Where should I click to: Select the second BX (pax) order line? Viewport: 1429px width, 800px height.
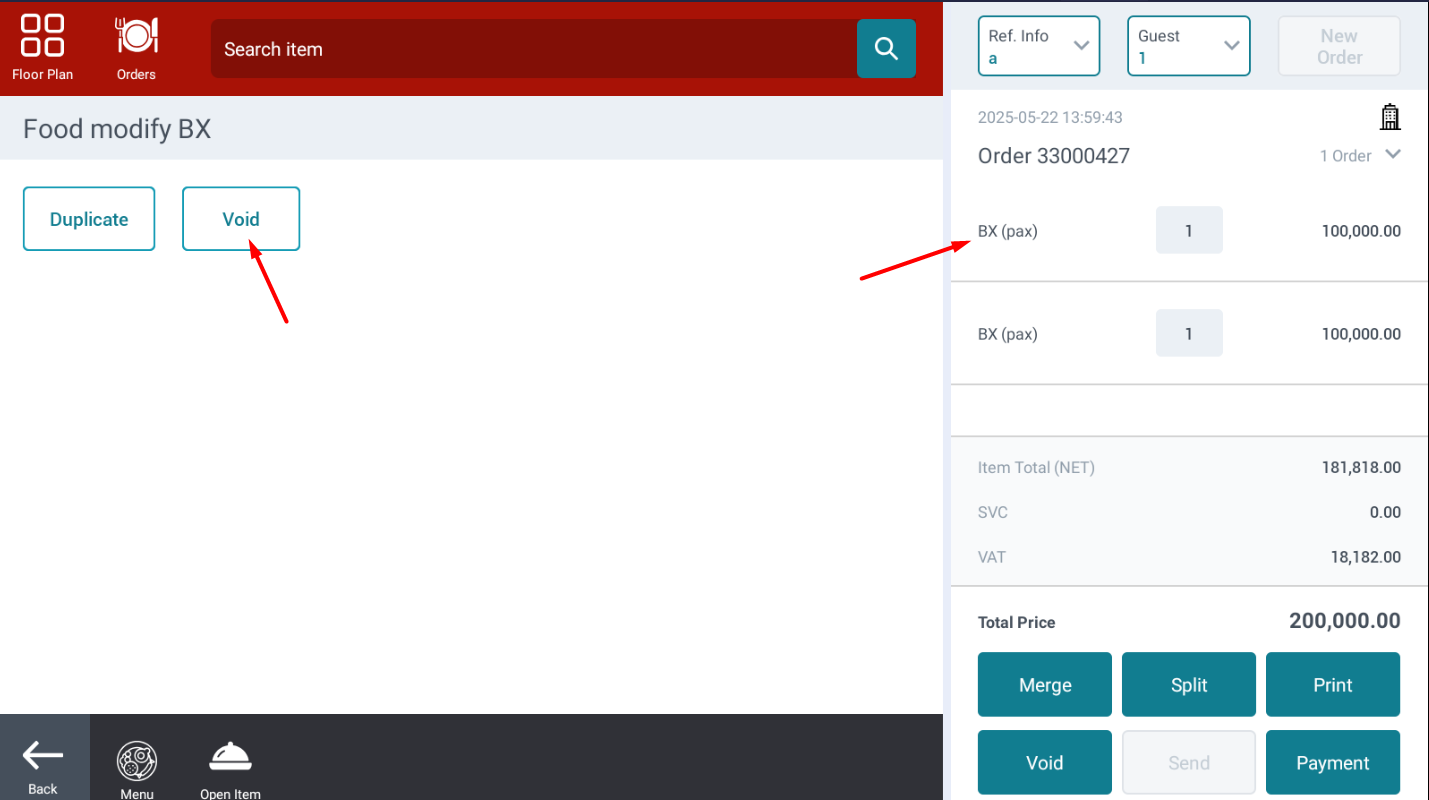(x=1189, y=334)
